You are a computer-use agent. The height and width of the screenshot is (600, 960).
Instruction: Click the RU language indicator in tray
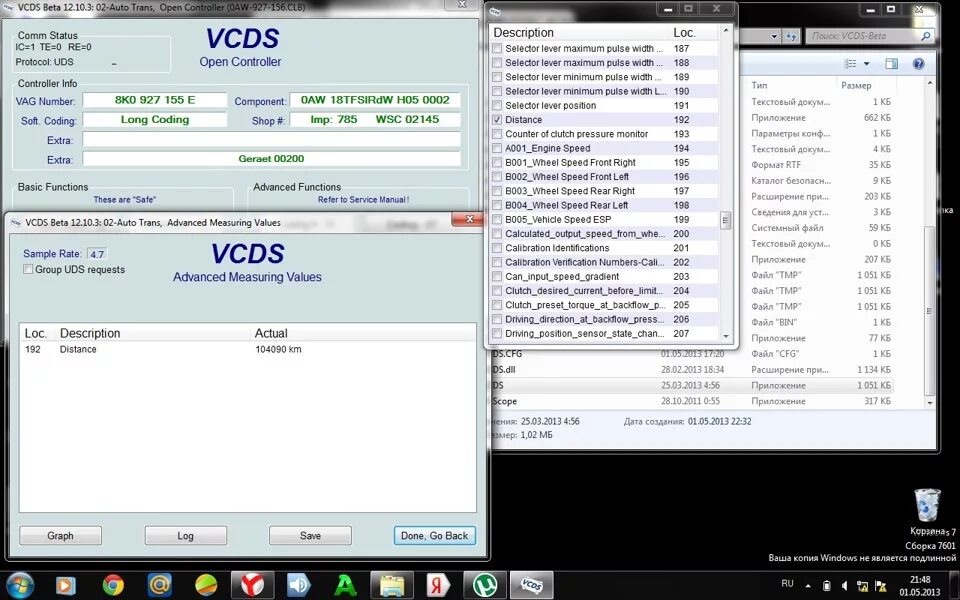pyautogui.click(x=787, y=583)
